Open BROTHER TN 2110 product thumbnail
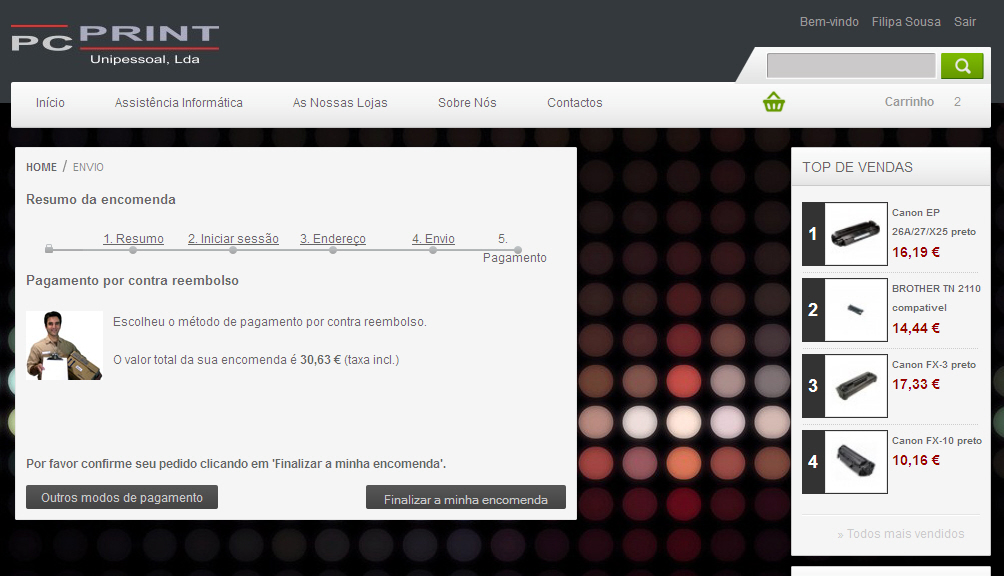Screen dimensions: 1004x576 [855, 310]
